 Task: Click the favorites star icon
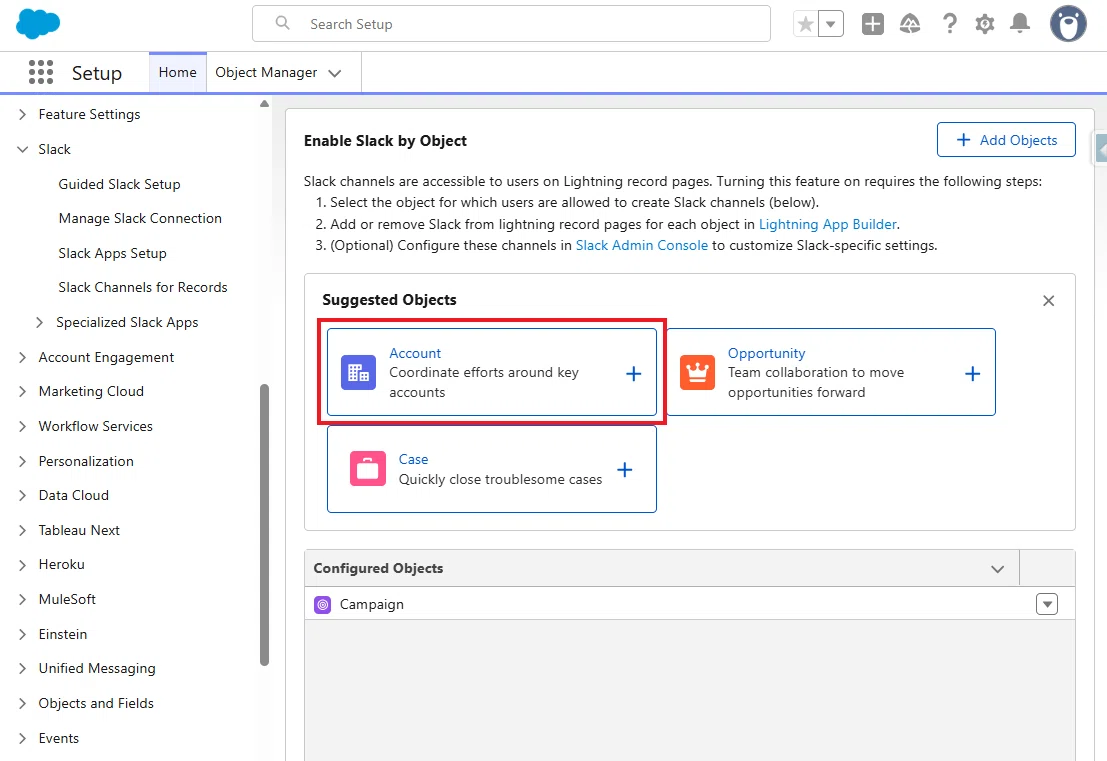tap(806, 25)
